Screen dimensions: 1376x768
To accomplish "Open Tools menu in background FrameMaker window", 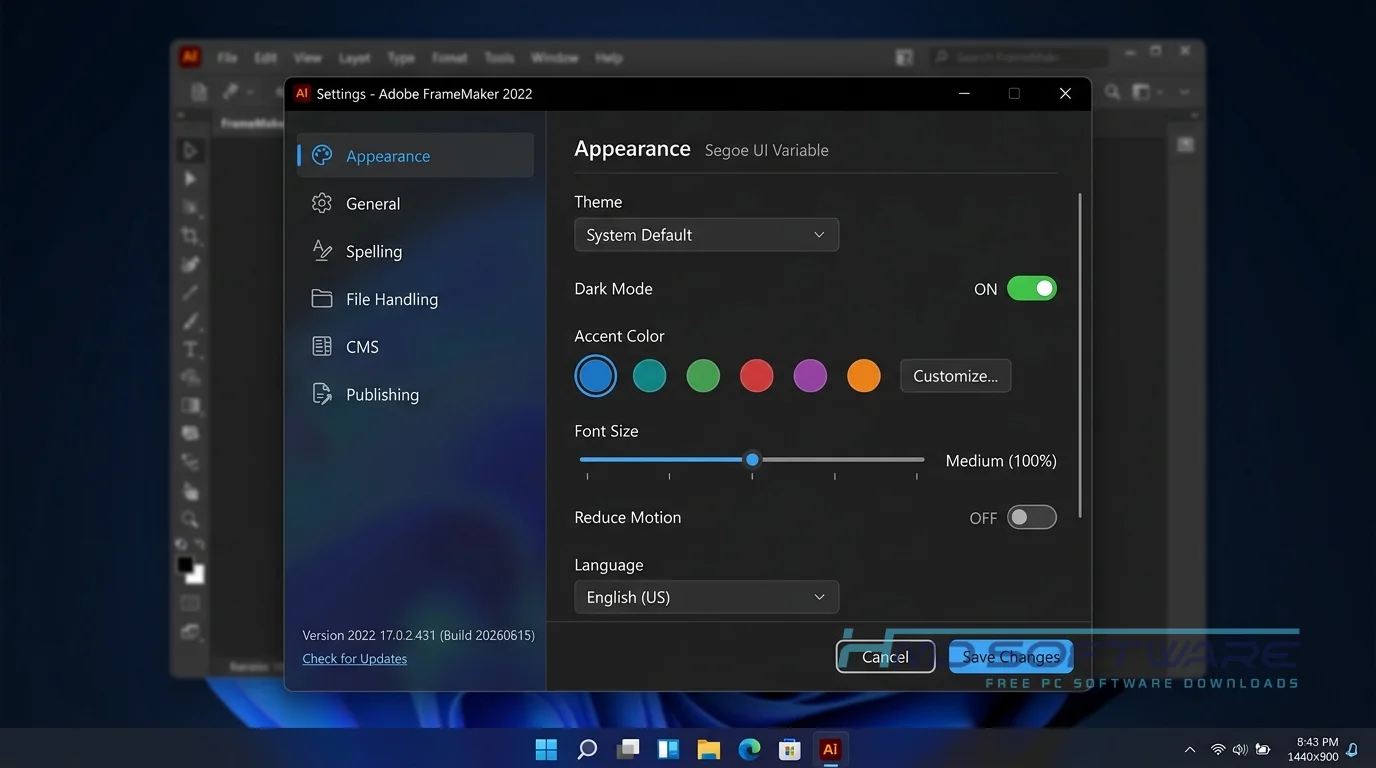I will click(499, 58).
